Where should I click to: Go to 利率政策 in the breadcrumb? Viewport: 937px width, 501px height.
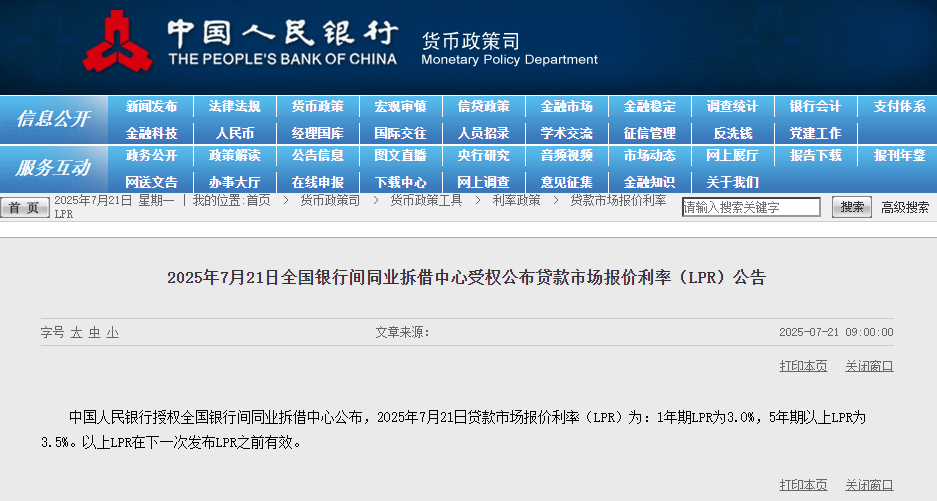(x=516, y=200)
